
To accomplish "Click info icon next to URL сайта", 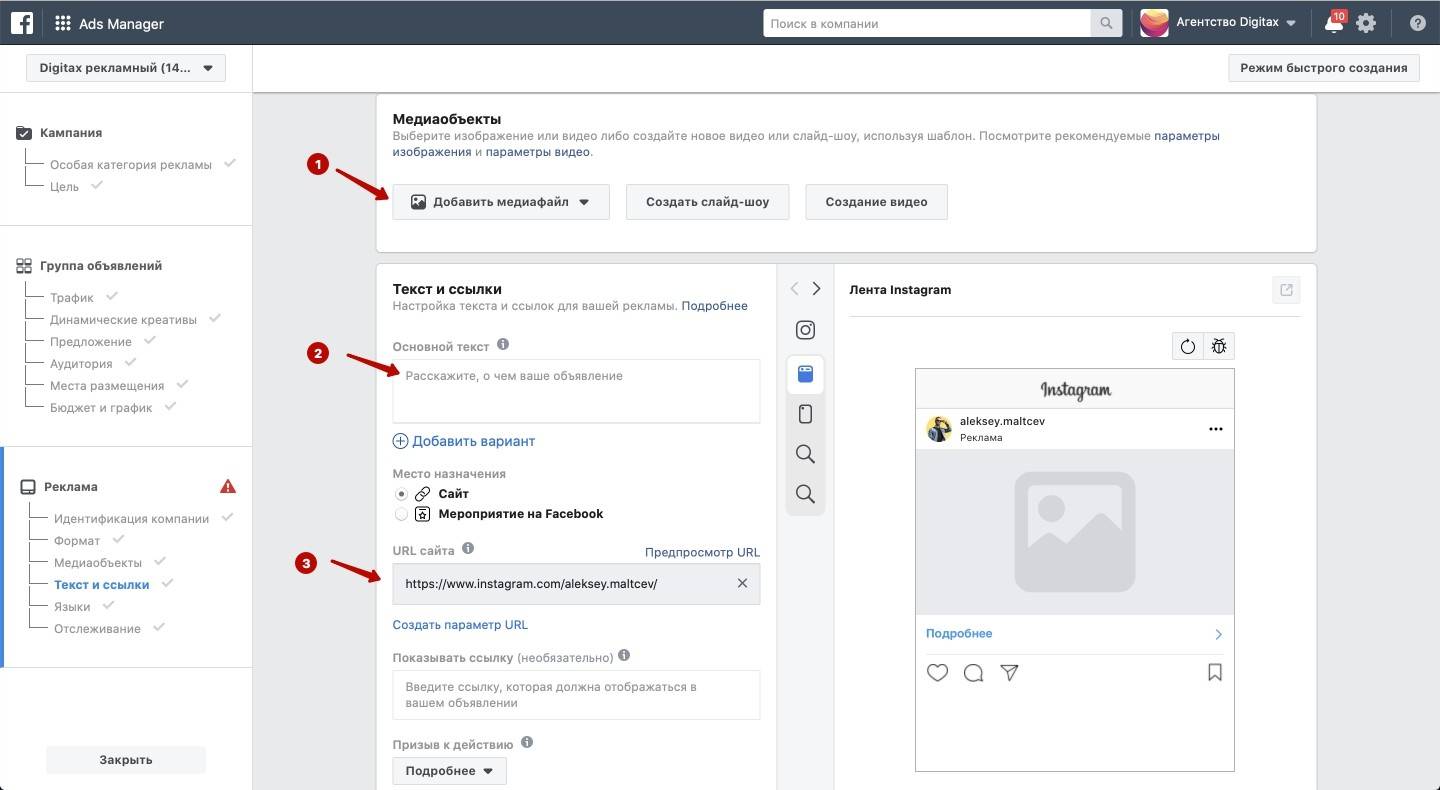I will coord(468,548).
